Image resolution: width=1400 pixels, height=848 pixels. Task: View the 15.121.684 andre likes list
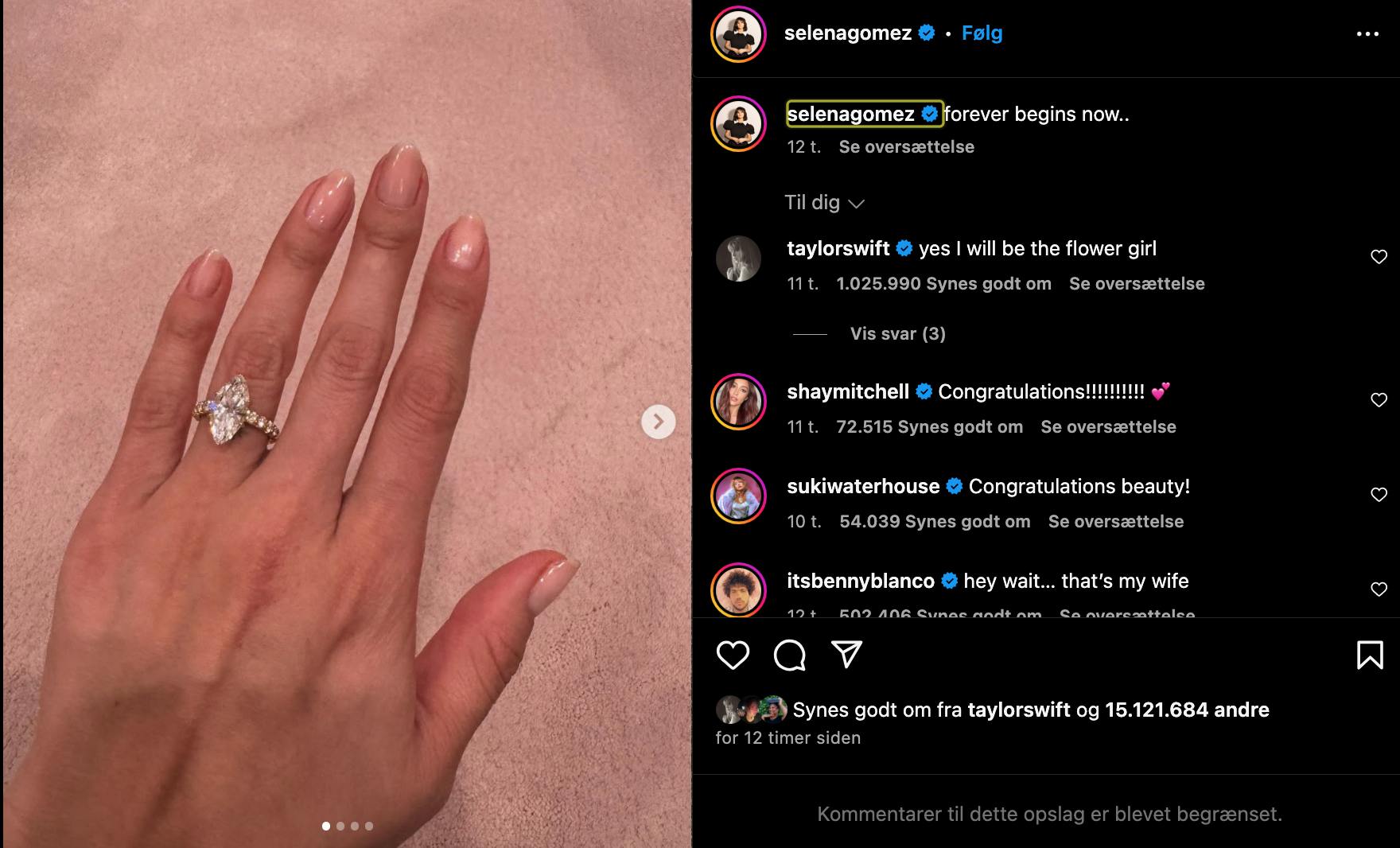(1187, 710)
